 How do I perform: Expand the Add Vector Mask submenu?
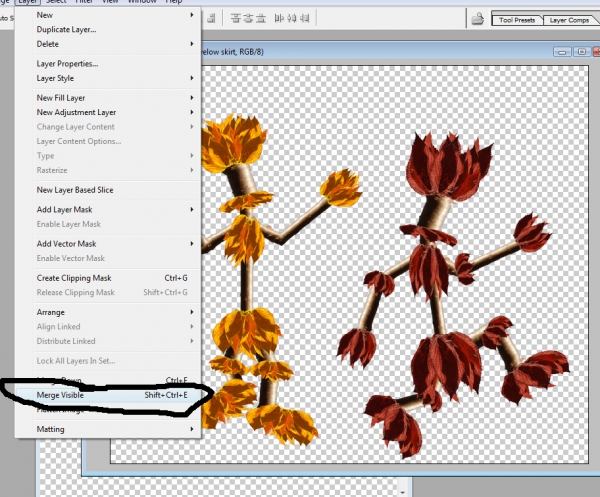click(108, 244)
